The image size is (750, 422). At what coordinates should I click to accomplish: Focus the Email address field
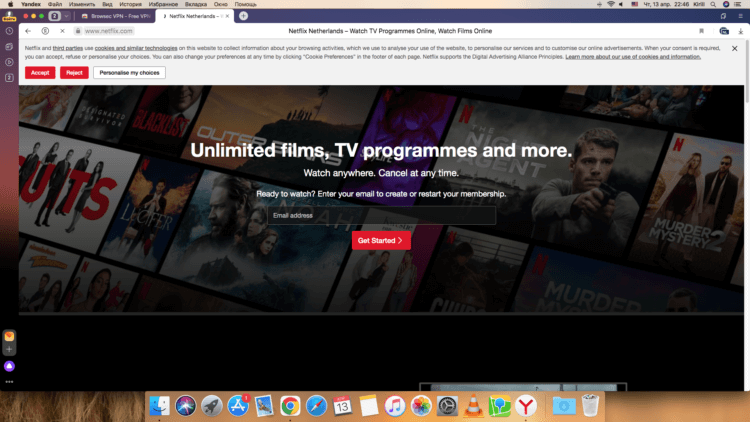(381, 216)
